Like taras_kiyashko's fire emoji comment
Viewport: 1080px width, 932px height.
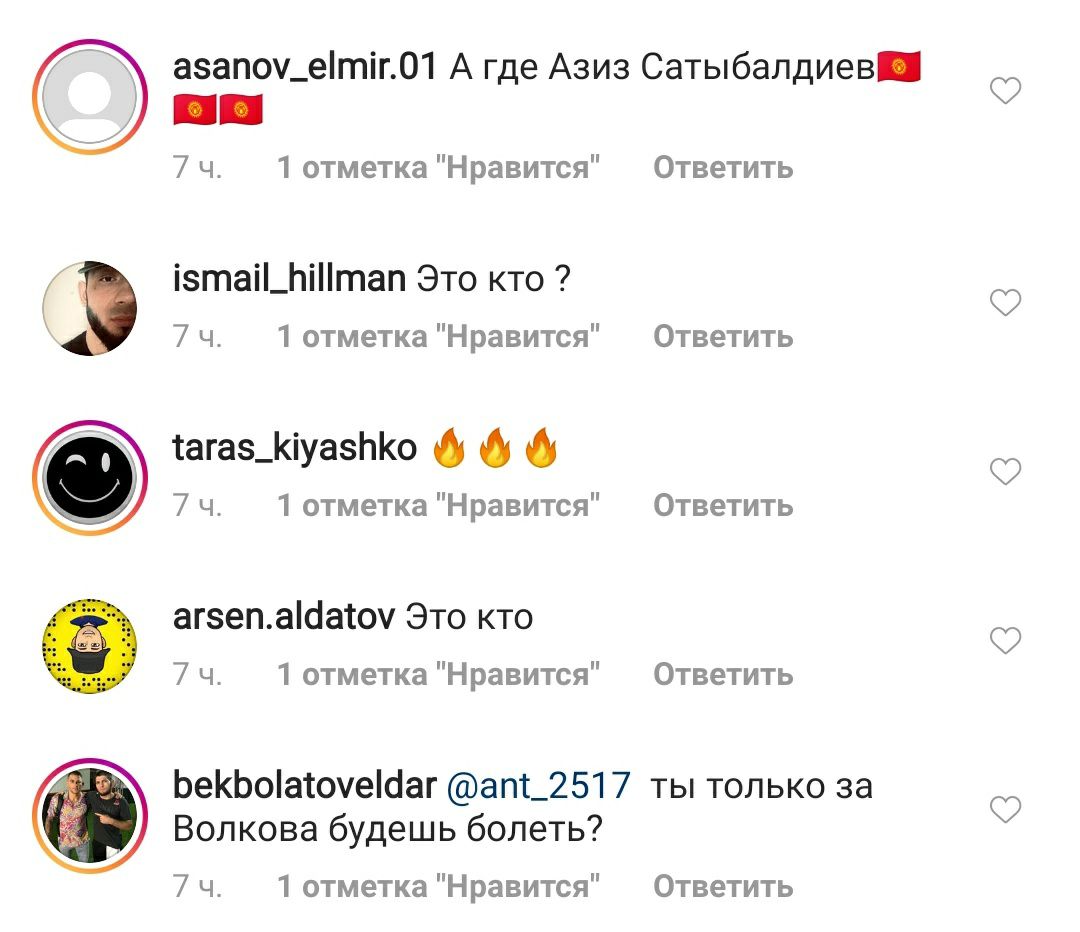pos(1005,471)
